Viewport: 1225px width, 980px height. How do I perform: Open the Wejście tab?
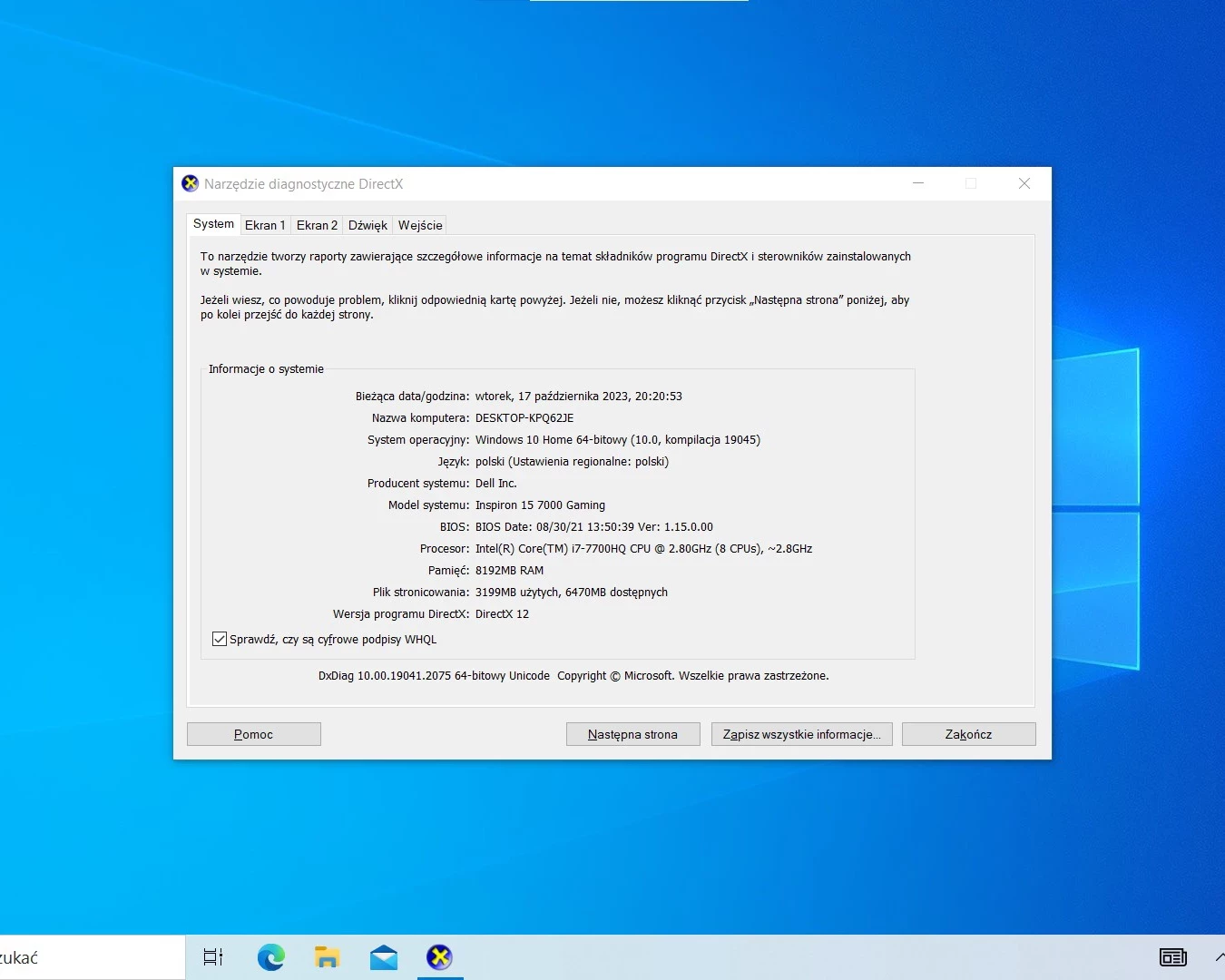(x=420, y=225)
